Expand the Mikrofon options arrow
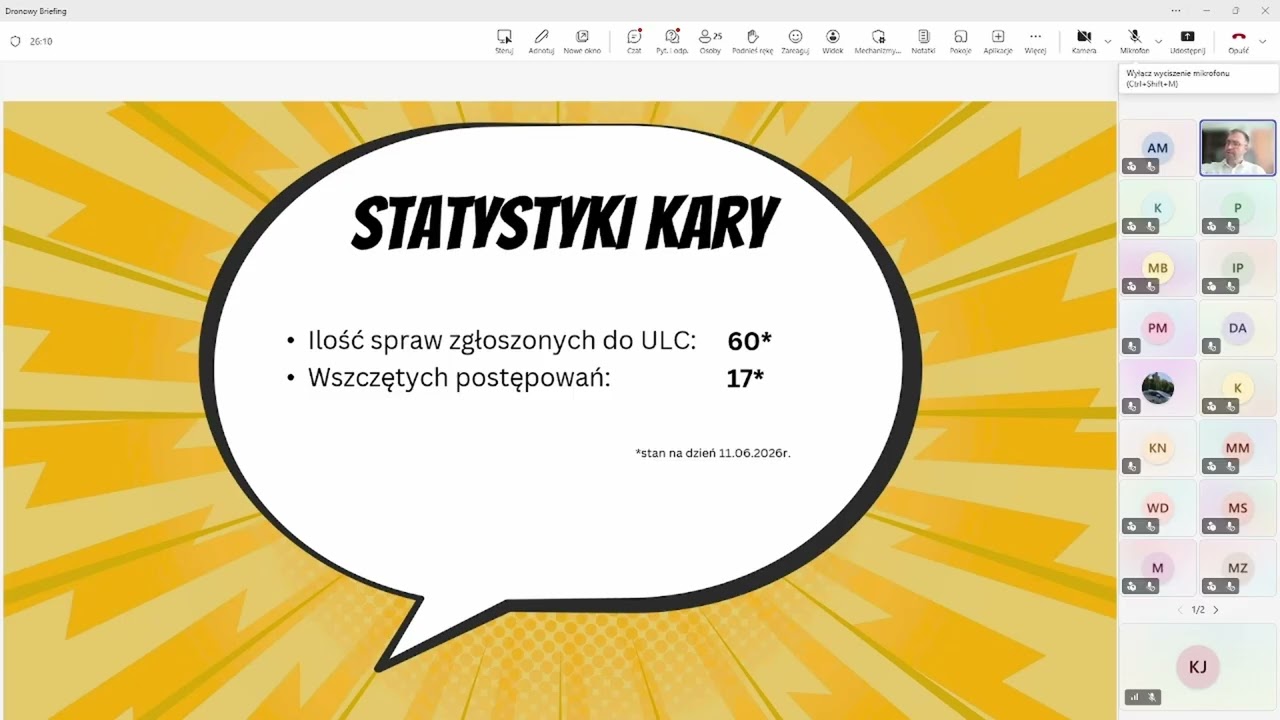1280x720 pixels. click(x=1158, y=41)
